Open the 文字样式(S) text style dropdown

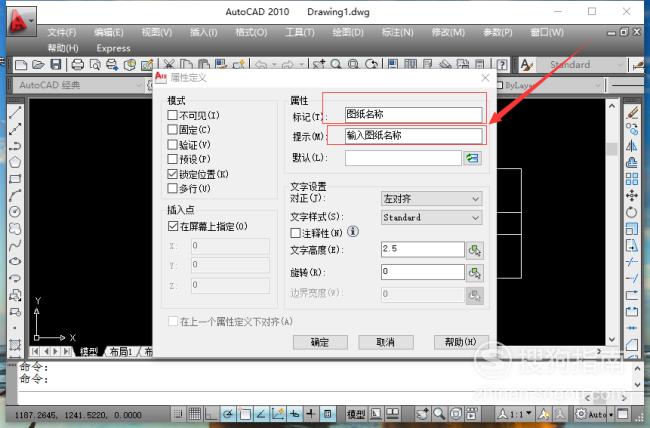(432, 217)
